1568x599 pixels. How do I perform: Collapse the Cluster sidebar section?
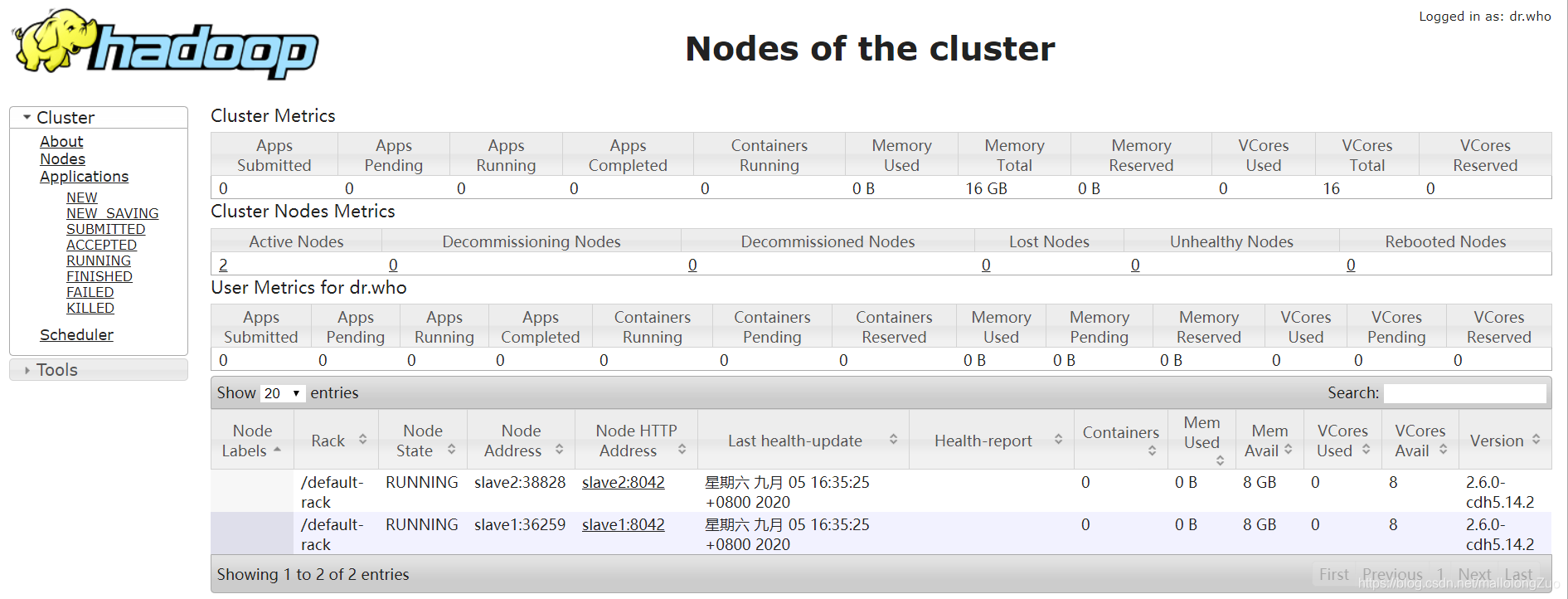click(x=99, y=117)
